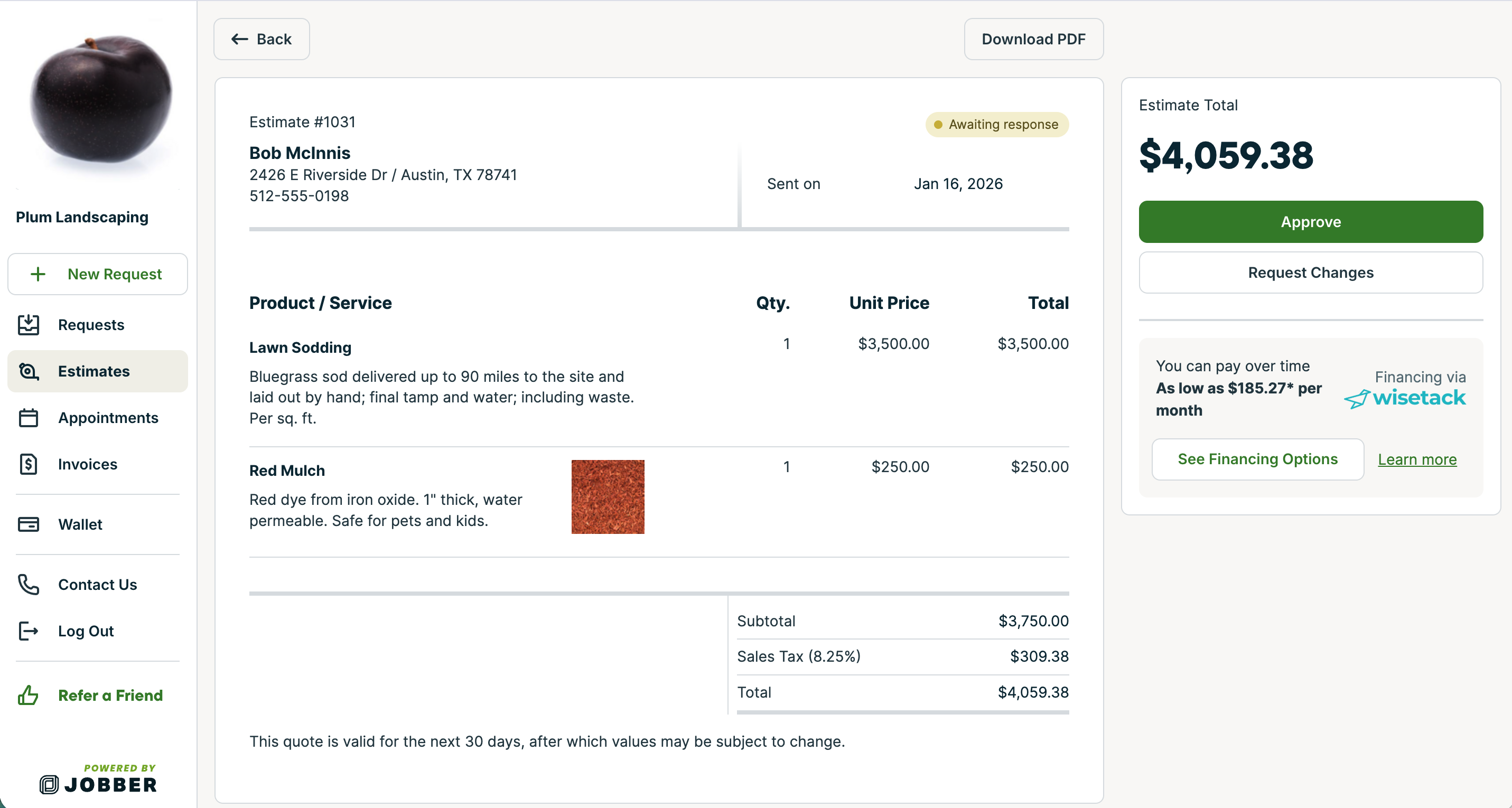Click the Invoices dollar document icon

coord(28,464)
